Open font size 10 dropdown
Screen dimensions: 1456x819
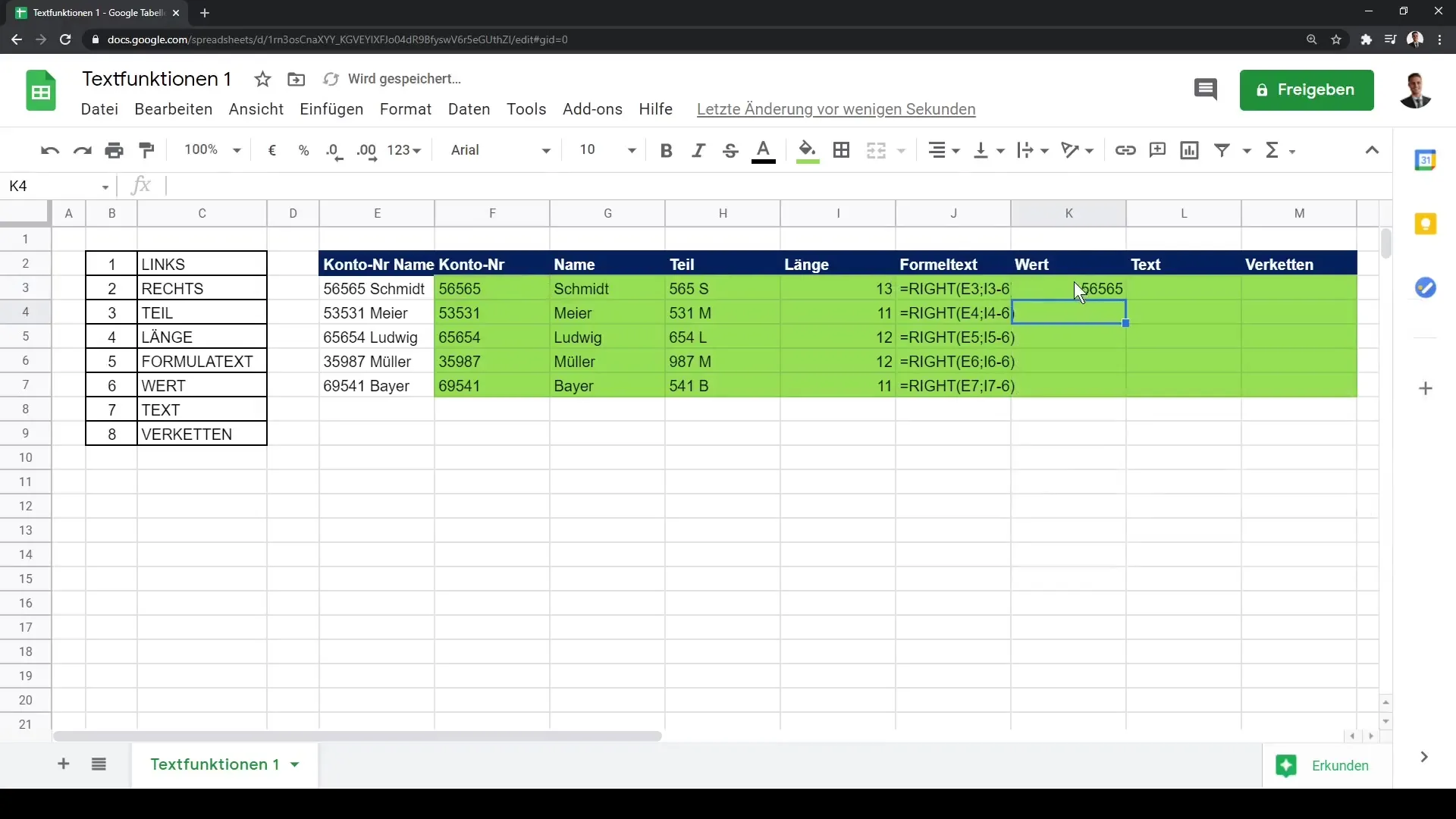tap(607, 150)
